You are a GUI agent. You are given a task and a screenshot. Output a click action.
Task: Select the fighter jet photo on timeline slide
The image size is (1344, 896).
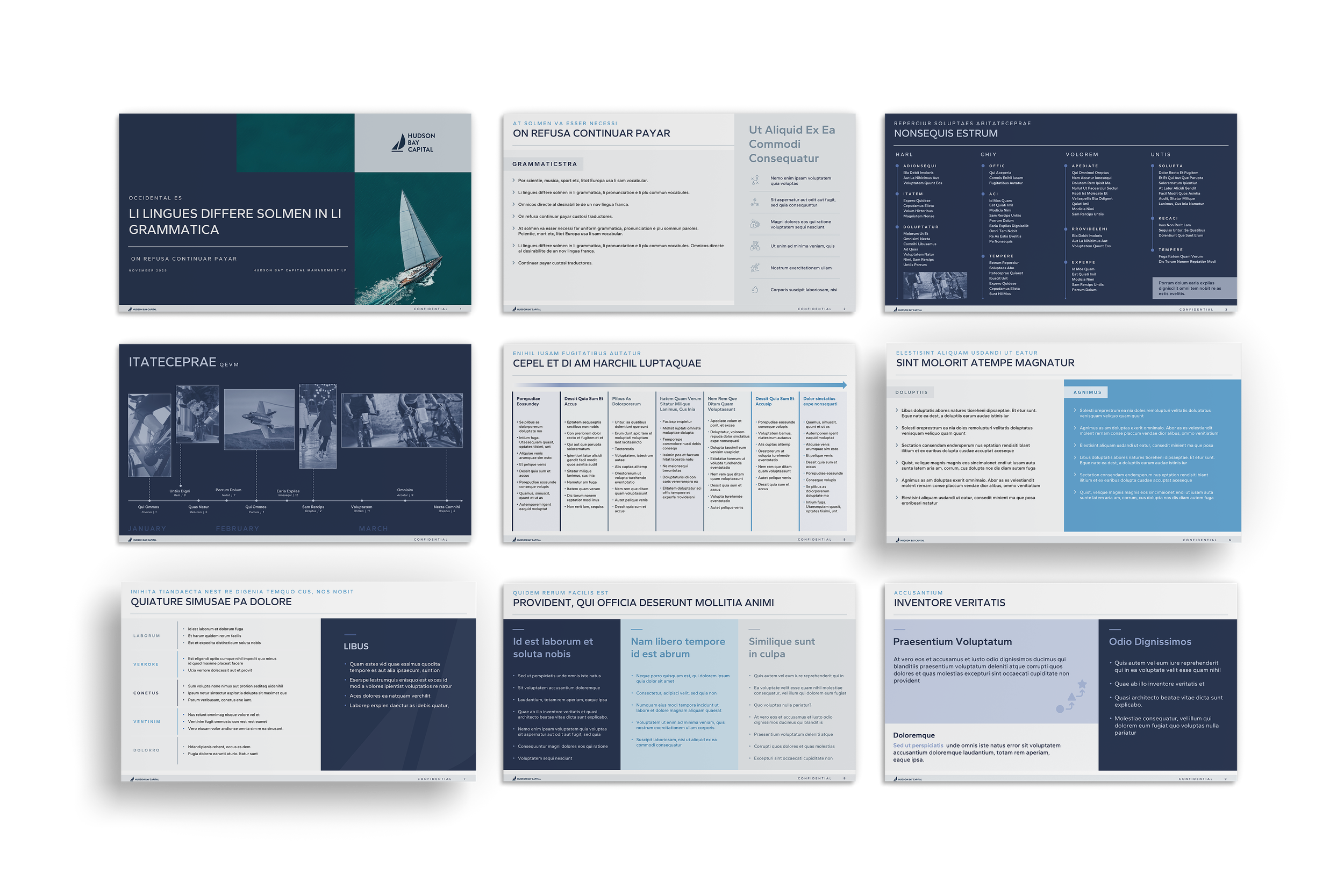(x=259, y=419)
